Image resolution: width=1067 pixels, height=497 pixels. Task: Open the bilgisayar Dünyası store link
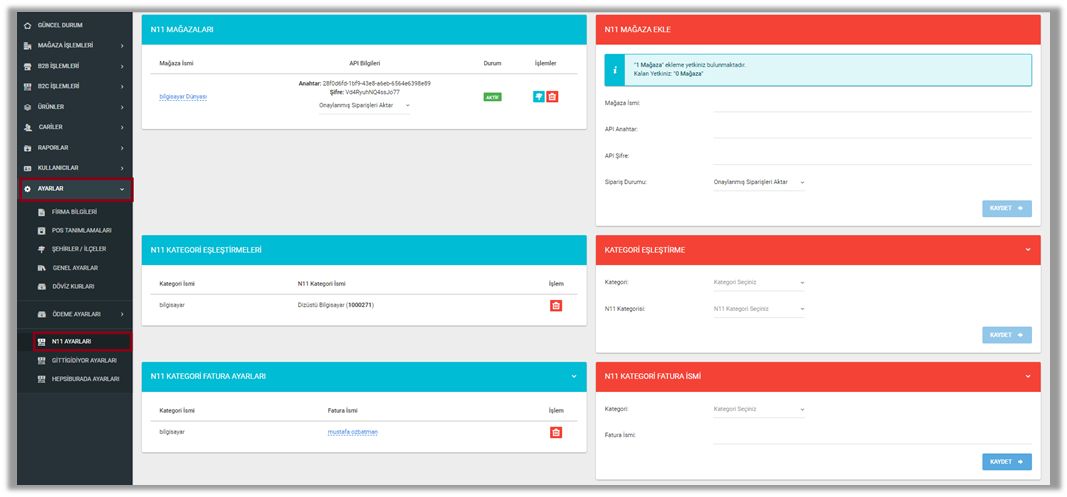click(183, 97)
